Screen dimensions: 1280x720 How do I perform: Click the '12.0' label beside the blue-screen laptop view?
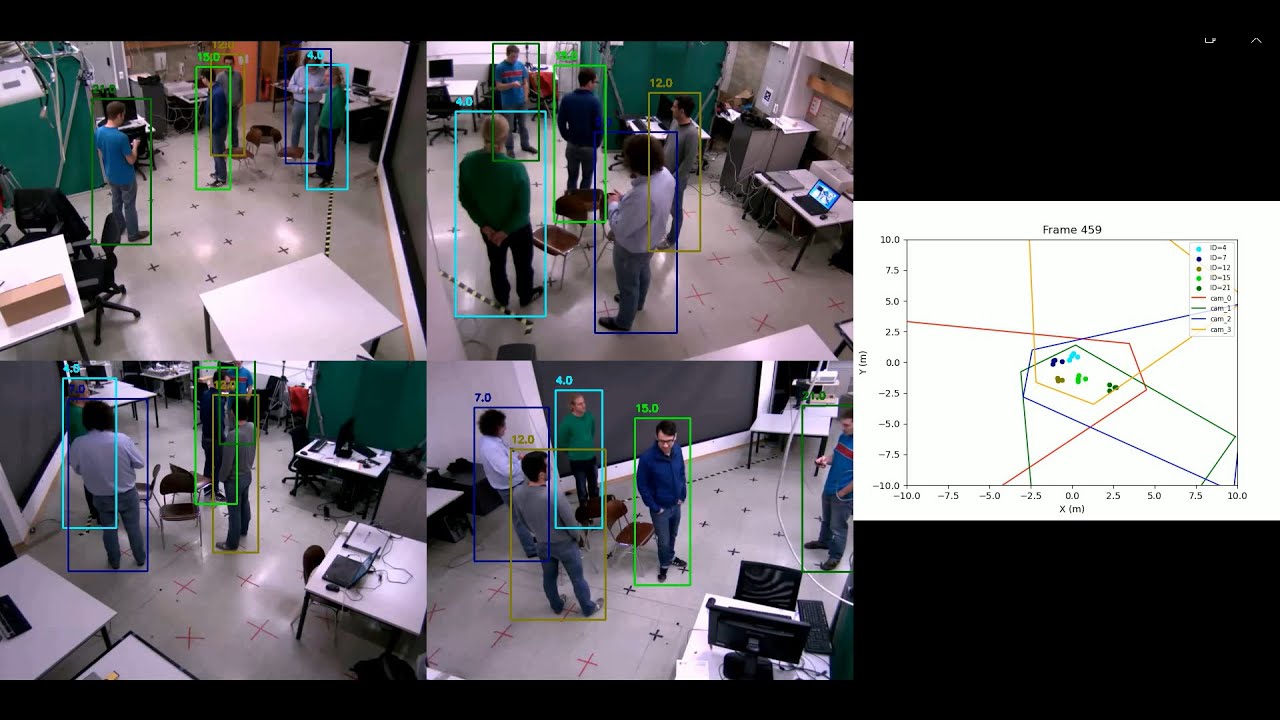[661, 83]
